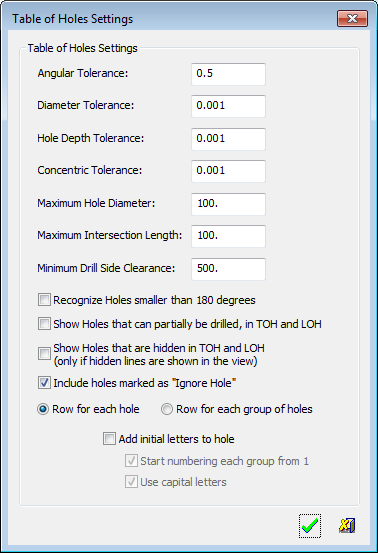Enable Recognize Holes smaller than 180 degrees
The image size is (378, 553).
(44, 300)
